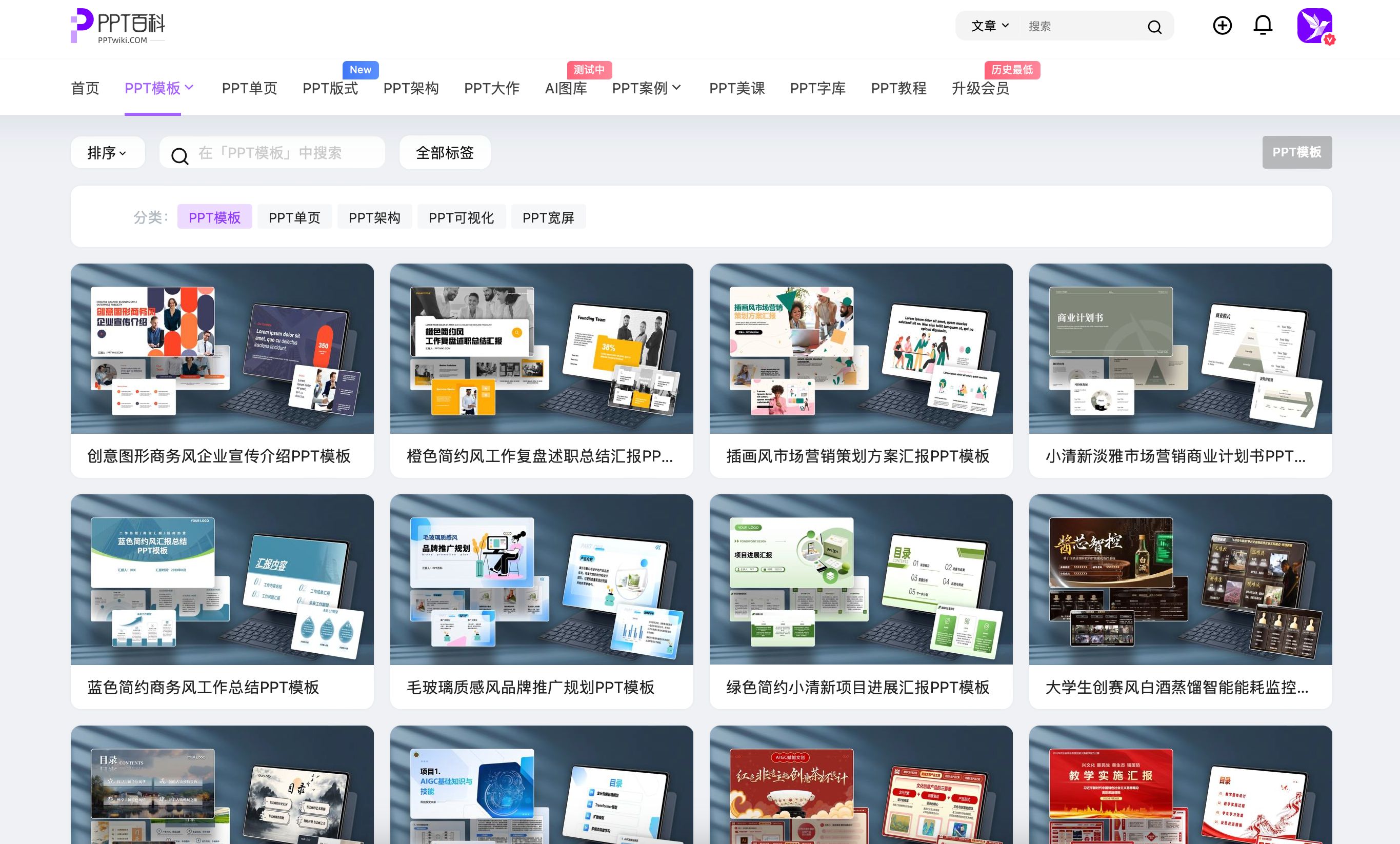Screen dimensions: 1400x844
Task: Open the 排序 sort dropdown
Action: (107, 153)
